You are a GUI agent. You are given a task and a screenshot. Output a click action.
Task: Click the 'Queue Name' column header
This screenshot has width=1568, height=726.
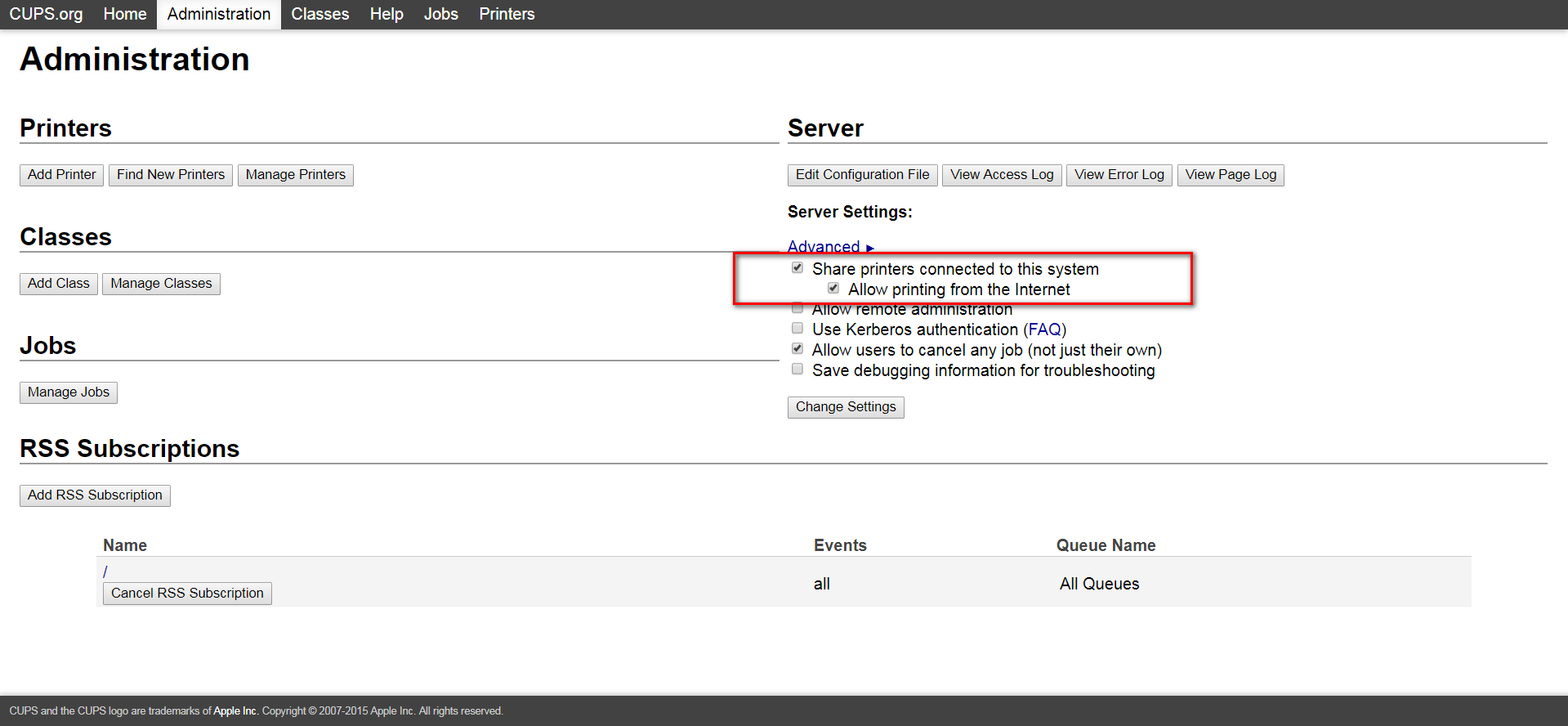click(1106, 545)
